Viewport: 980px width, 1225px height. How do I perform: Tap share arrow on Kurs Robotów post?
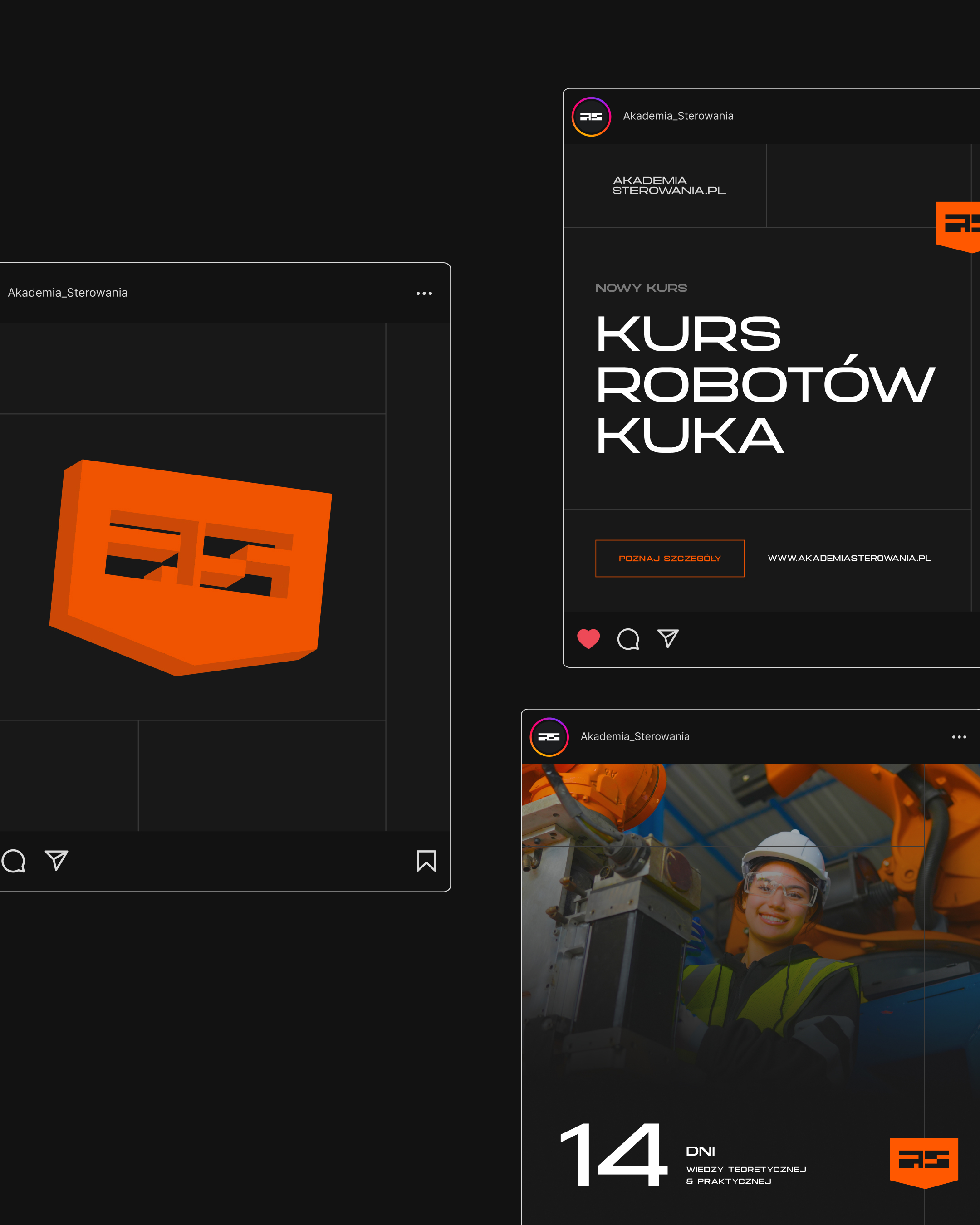point(668,638)
